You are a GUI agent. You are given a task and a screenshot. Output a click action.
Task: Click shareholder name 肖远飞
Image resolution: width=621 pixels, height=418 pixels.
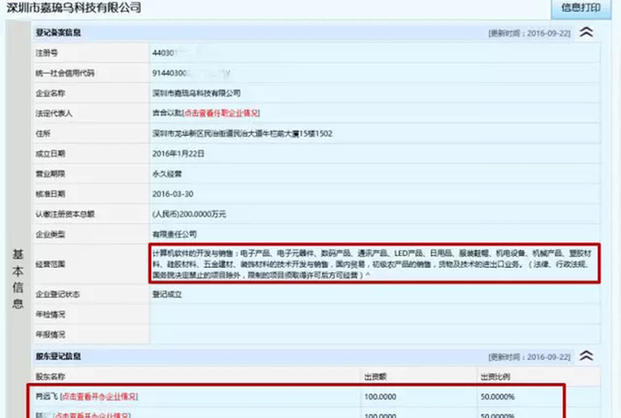[45, 396]
